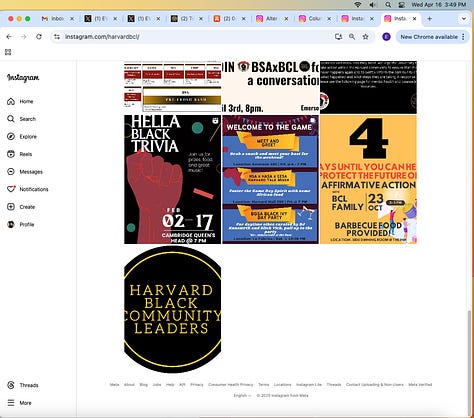Switch to the first X tab

pos(101,19)
